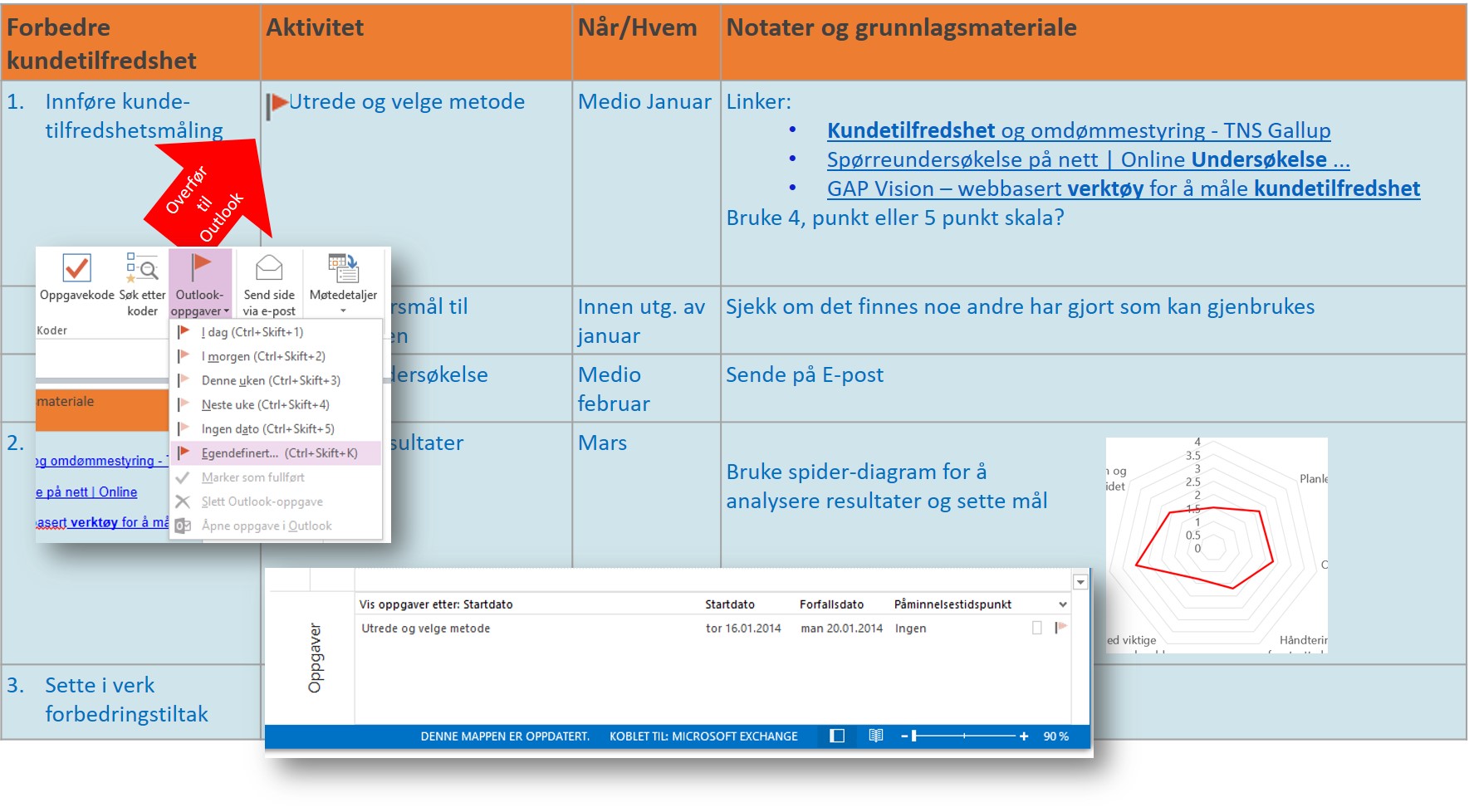The height and width of the screenshot is (812, 1469).
Task: Open Kundetilfredshet og omdømmestyring - TNS Gallup link
Action: (x=1079, y=130)
